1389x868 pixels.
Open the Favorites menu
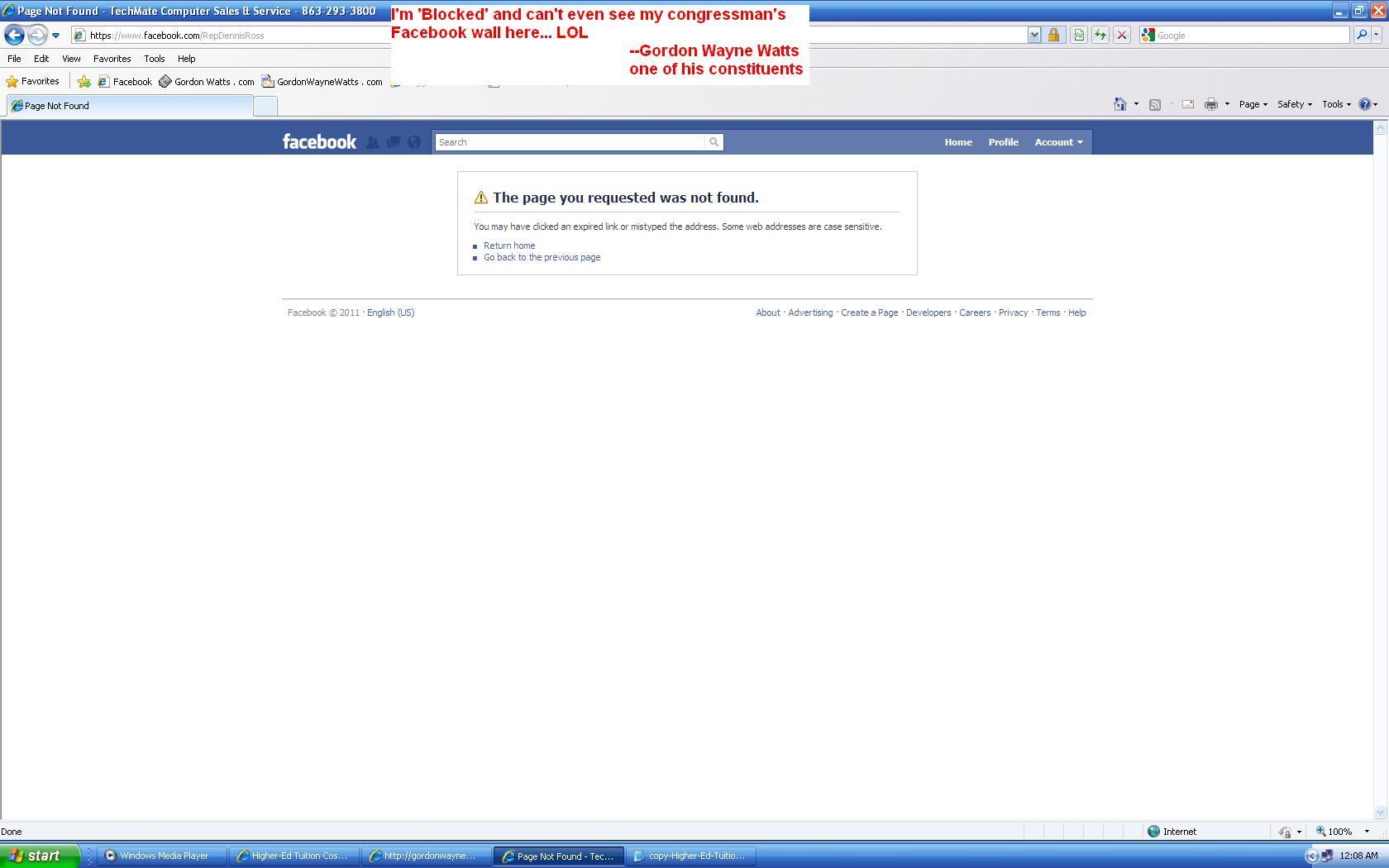click(x=112, y=59)
